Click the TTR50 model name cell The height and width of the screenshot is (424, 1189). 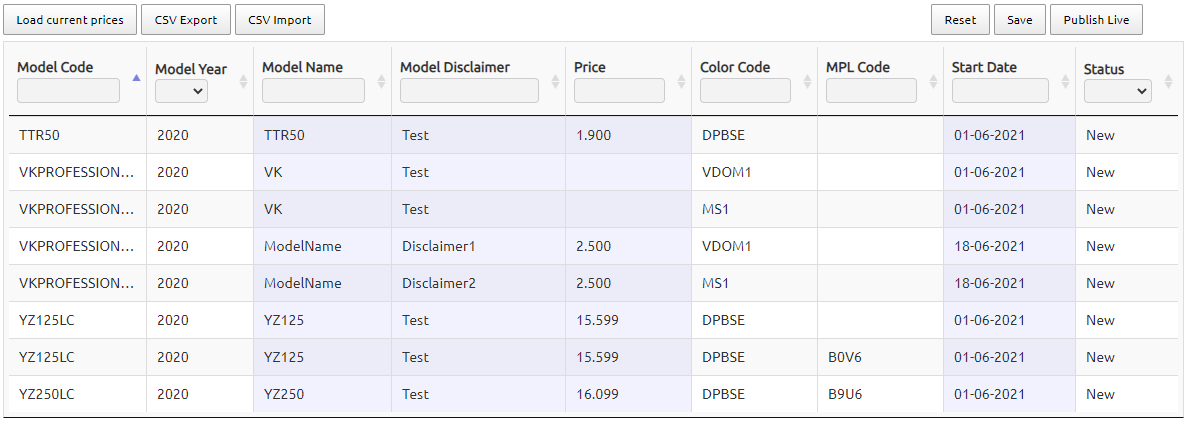pos(323,136)
